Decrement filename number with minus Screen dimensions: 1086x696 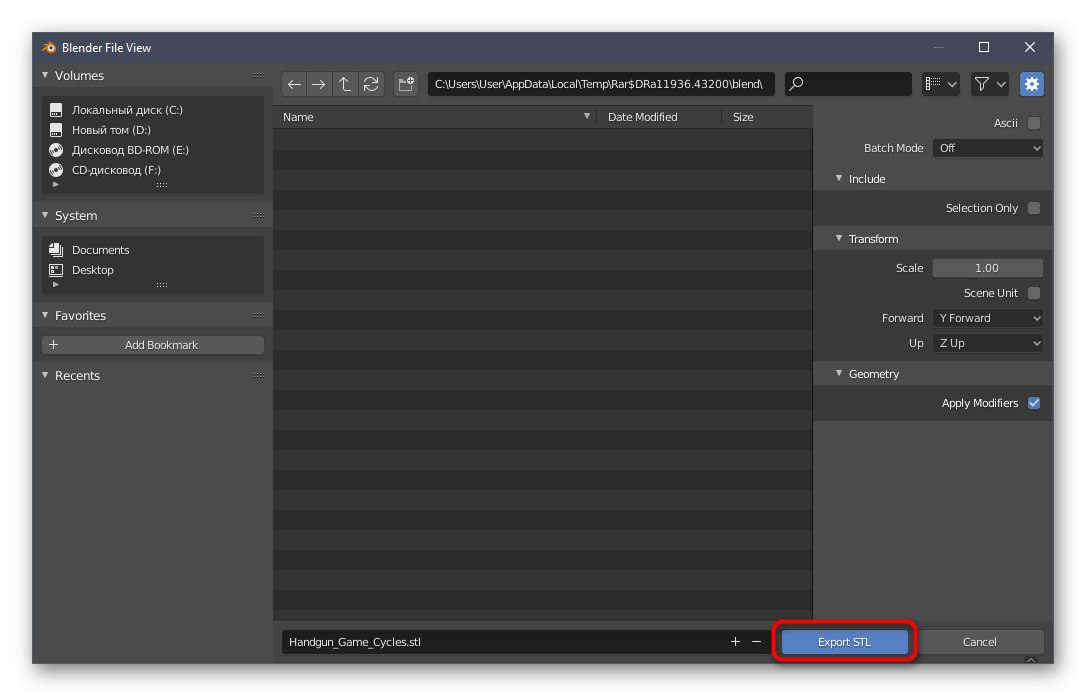coord(756,642)
